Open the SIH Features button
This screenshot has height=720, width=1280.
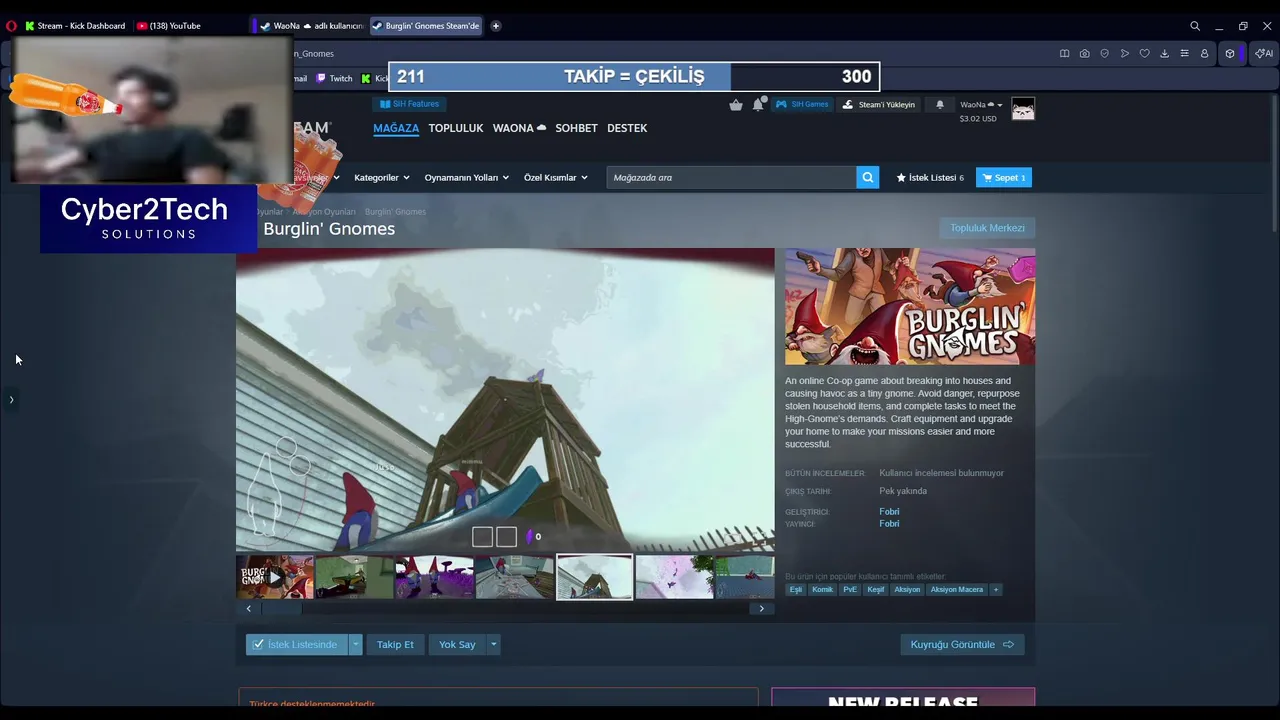(x=409, y=104)
